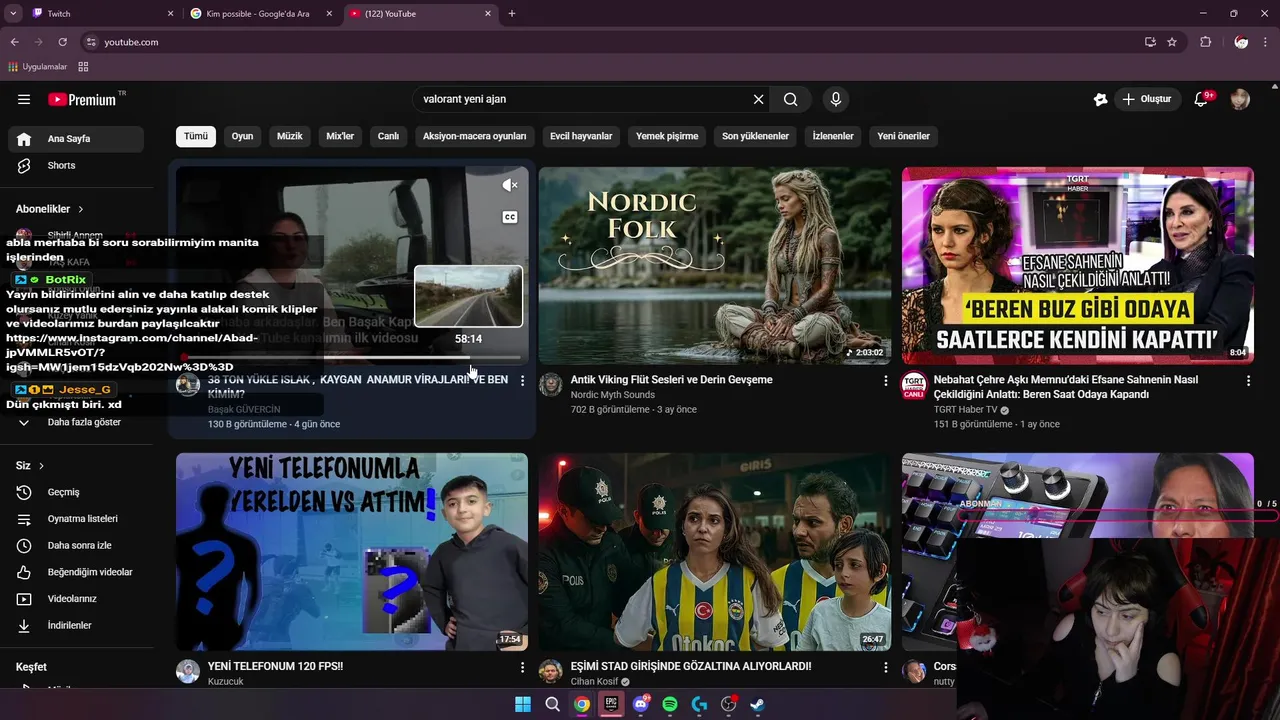The width and height of the screenshot is (1280, 720).
Task: Select the İzlenenler chip
Action: tap(833, 136)
